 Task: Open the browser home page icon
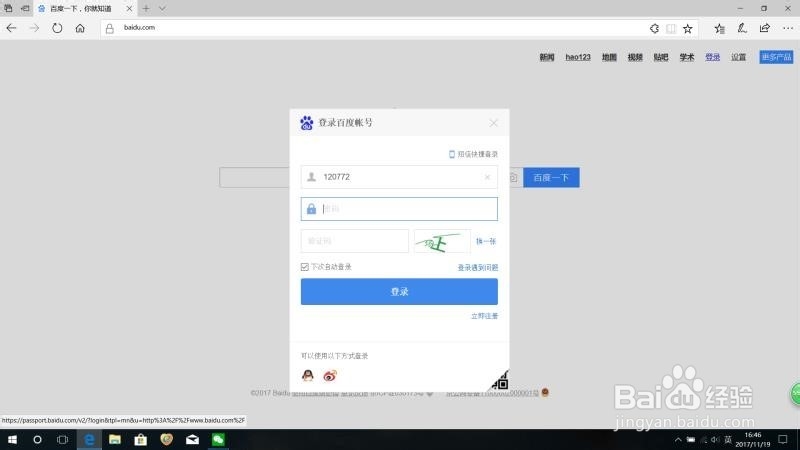(80, 28)
